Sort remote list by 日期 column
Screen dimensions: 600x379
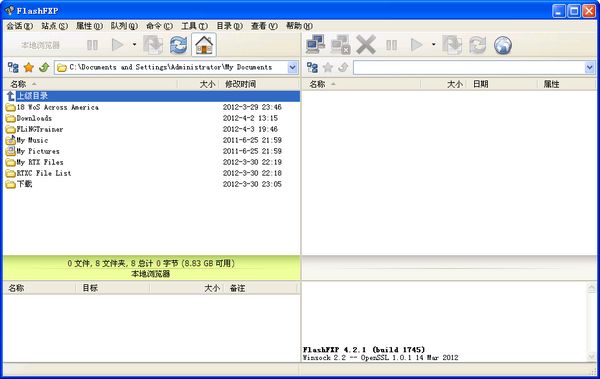click(x=501, y=84)
